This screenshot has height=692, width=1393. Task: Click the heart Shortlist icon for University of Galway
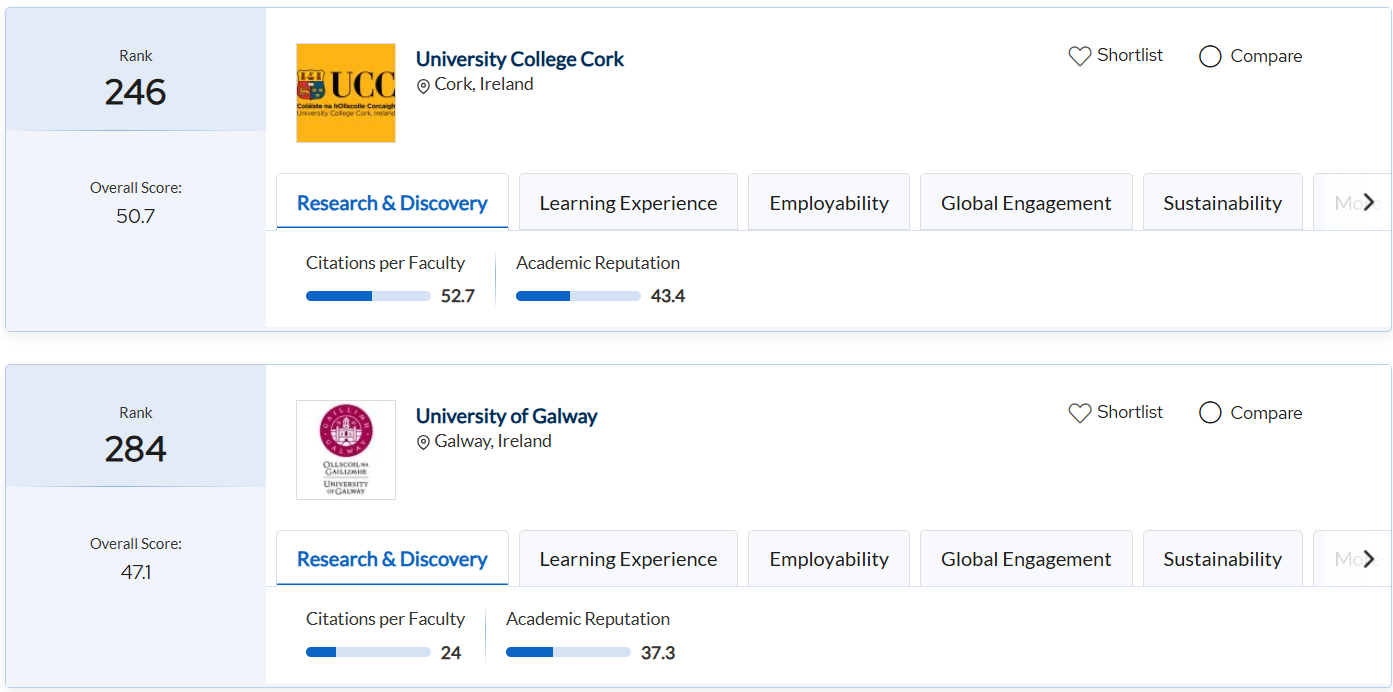[1079, 413]
